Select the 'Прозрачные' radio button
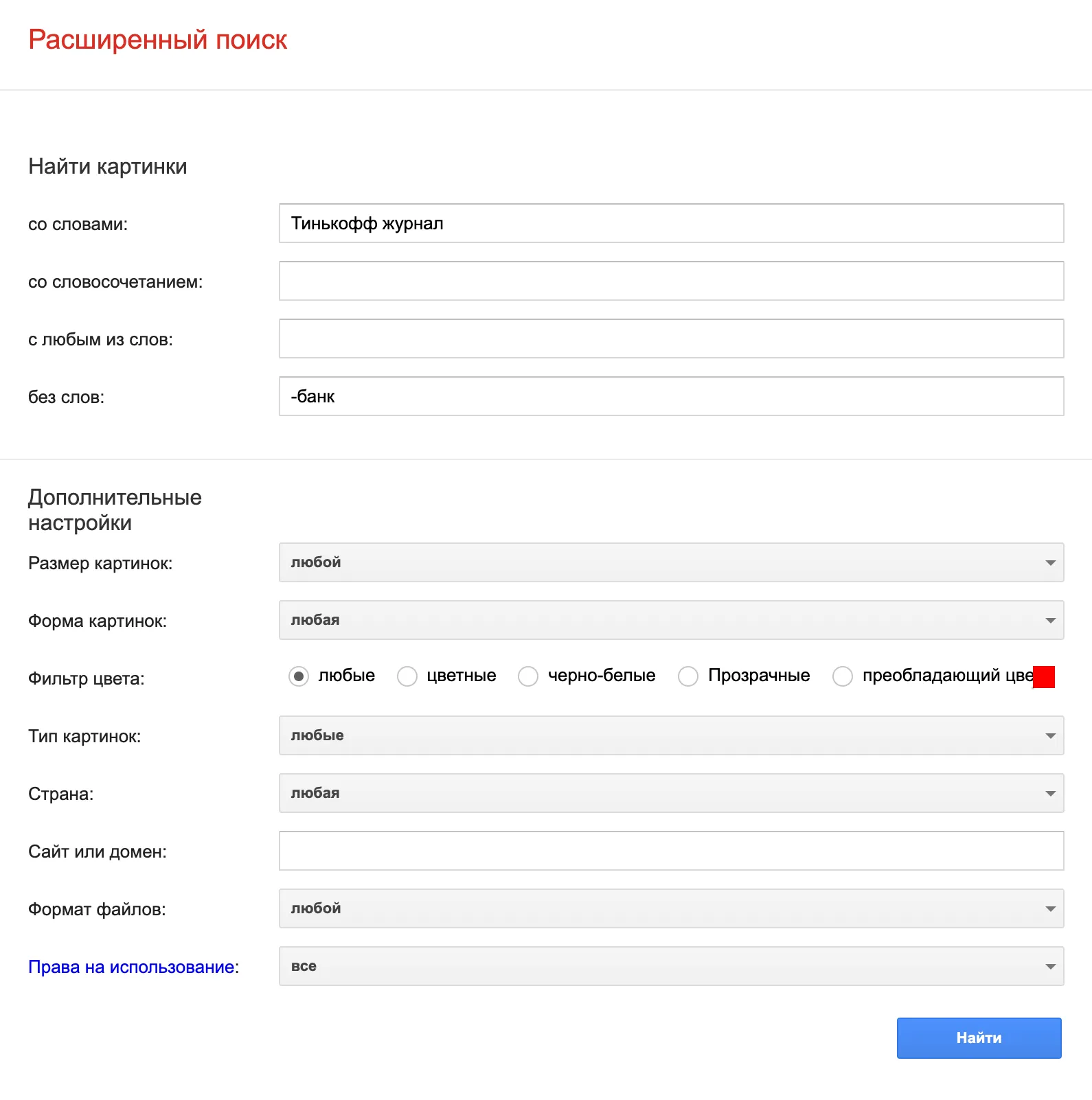The height and width of the screenshot is (1100, 1092). coord(688,676)
